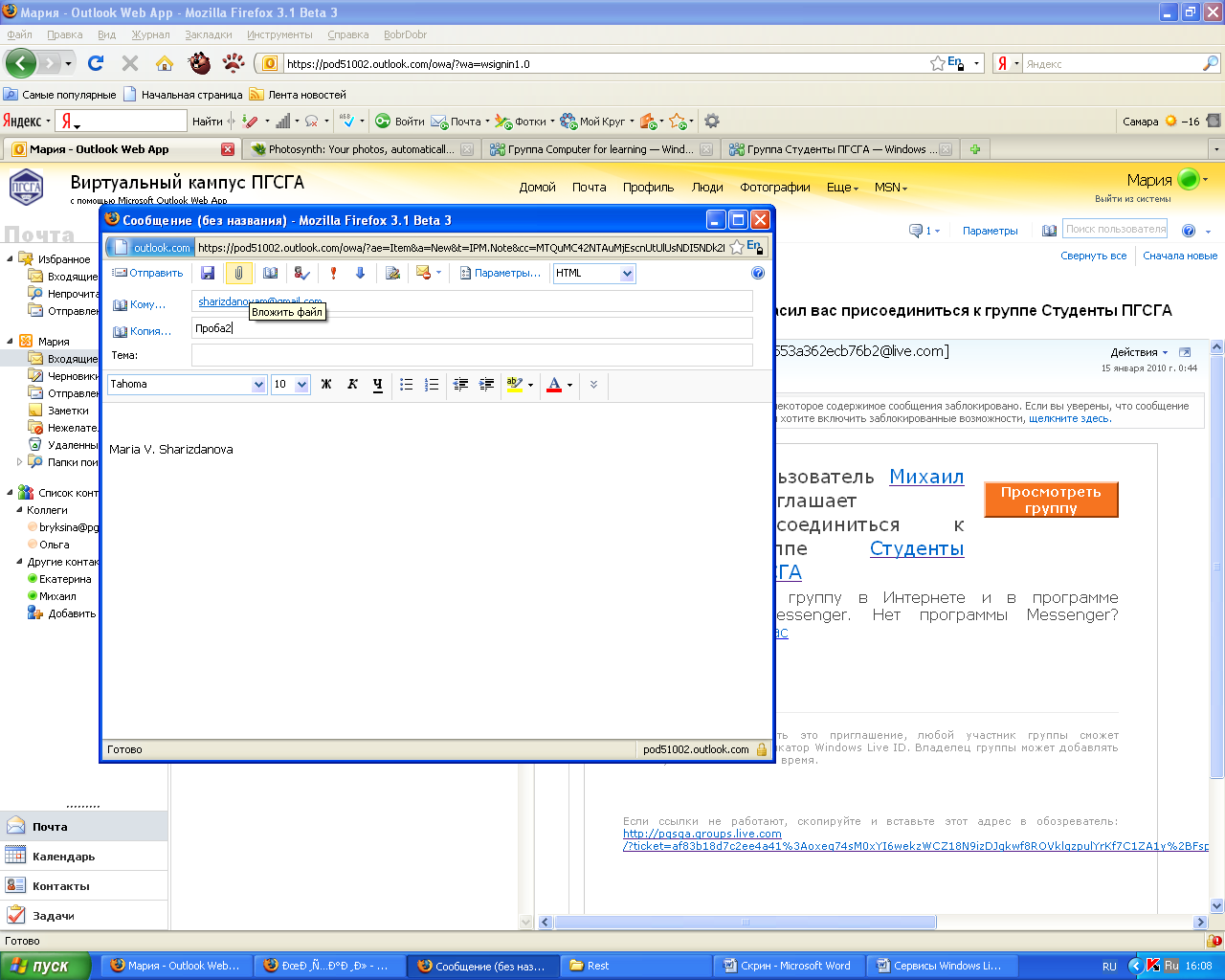Open the new tab plus button
This screenshot has width=1225, height=980.
pos(975,149)
